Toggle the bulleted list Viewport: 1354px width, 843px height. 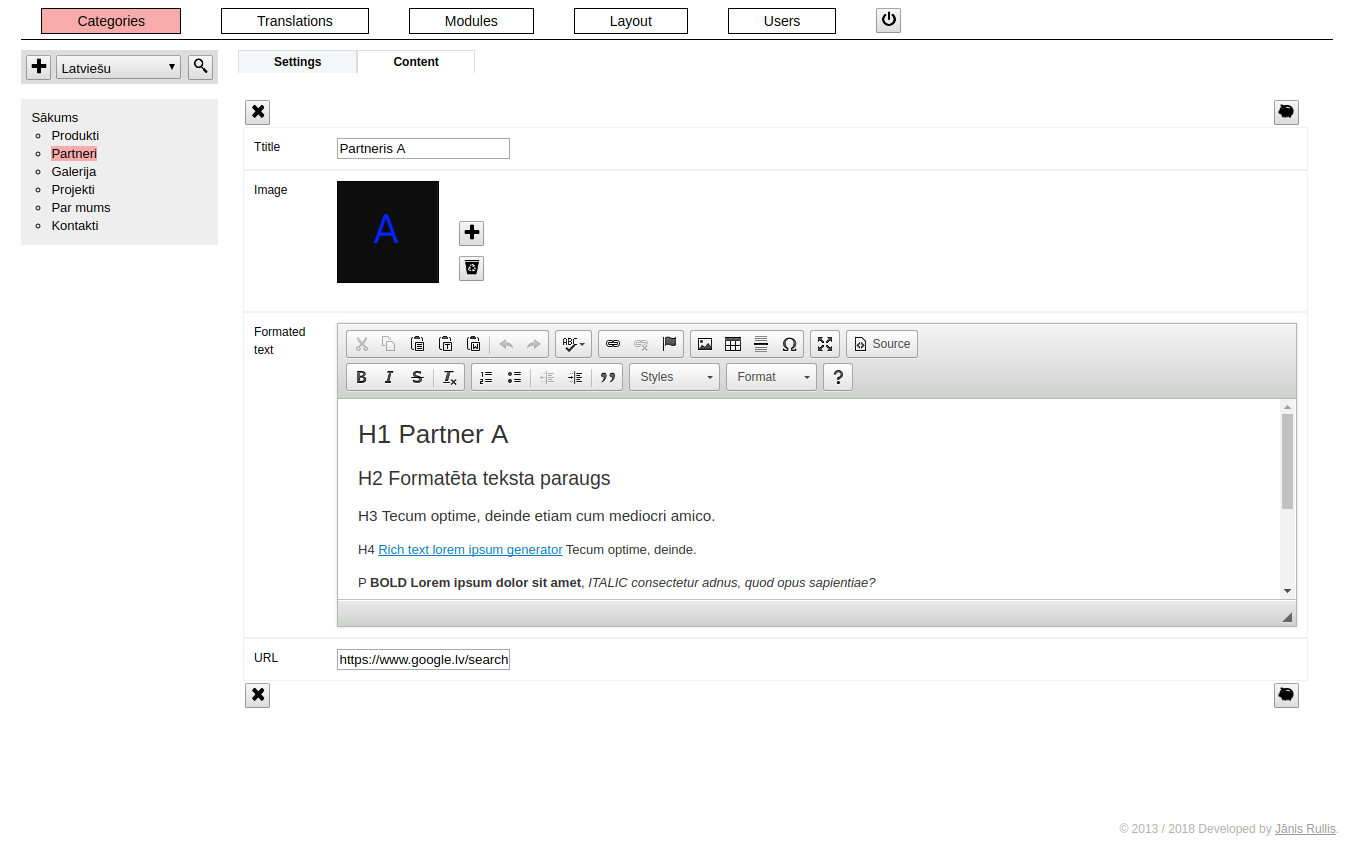(x=514, y=377)
